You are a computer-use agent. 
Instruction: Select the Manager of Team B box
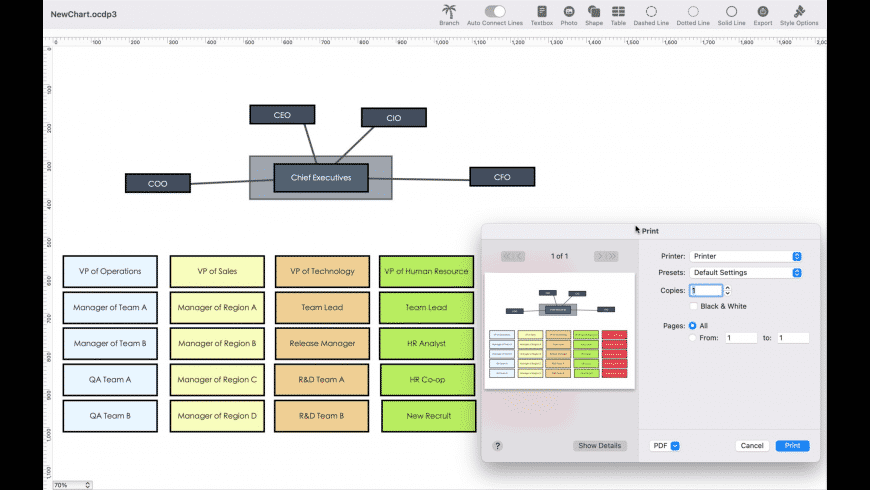click(x=110, y=343)
